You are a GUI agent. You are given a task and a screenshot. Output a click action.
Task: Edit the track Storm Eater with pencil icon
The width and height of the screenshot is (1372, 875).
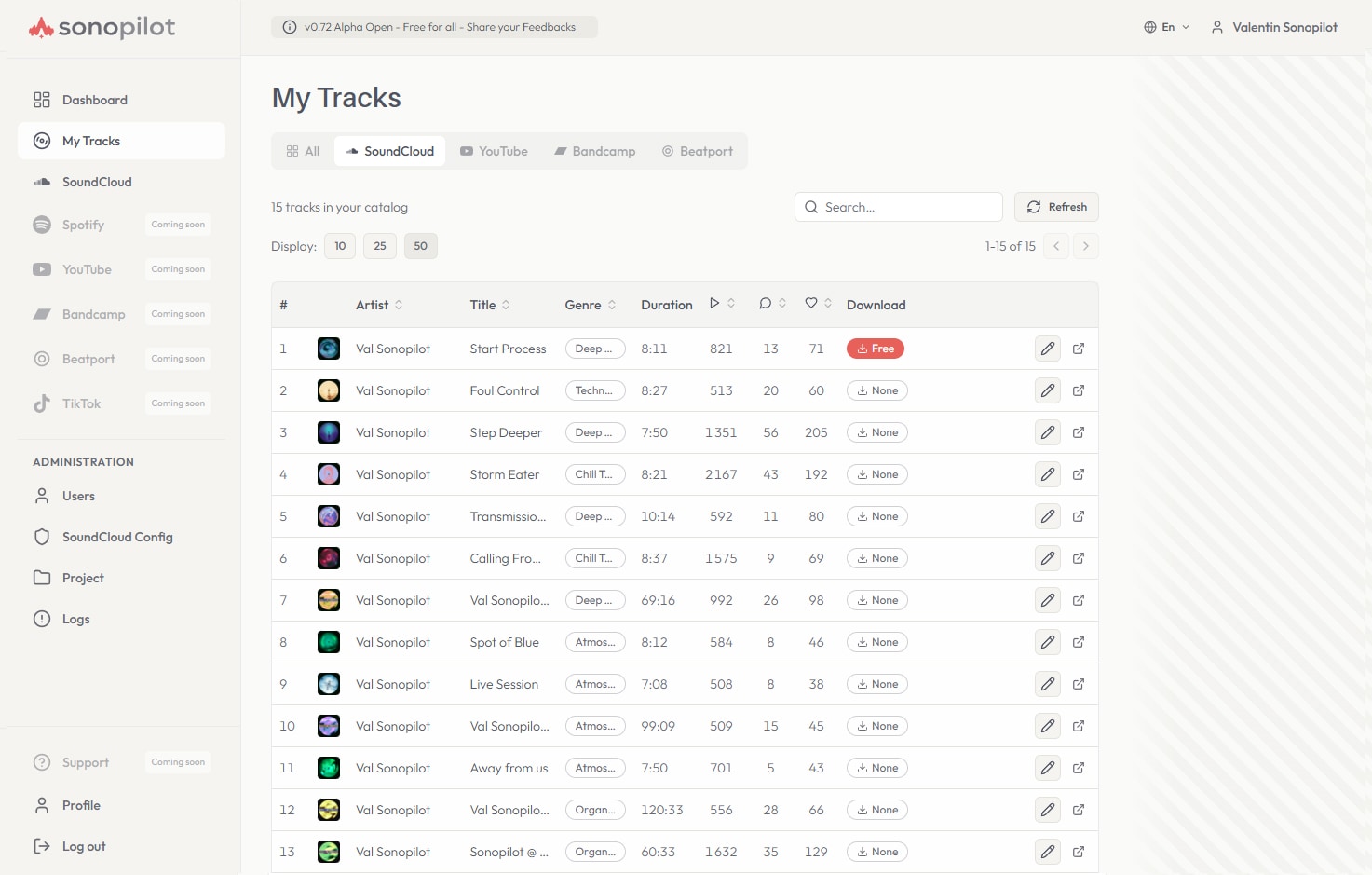(1047, 473)
